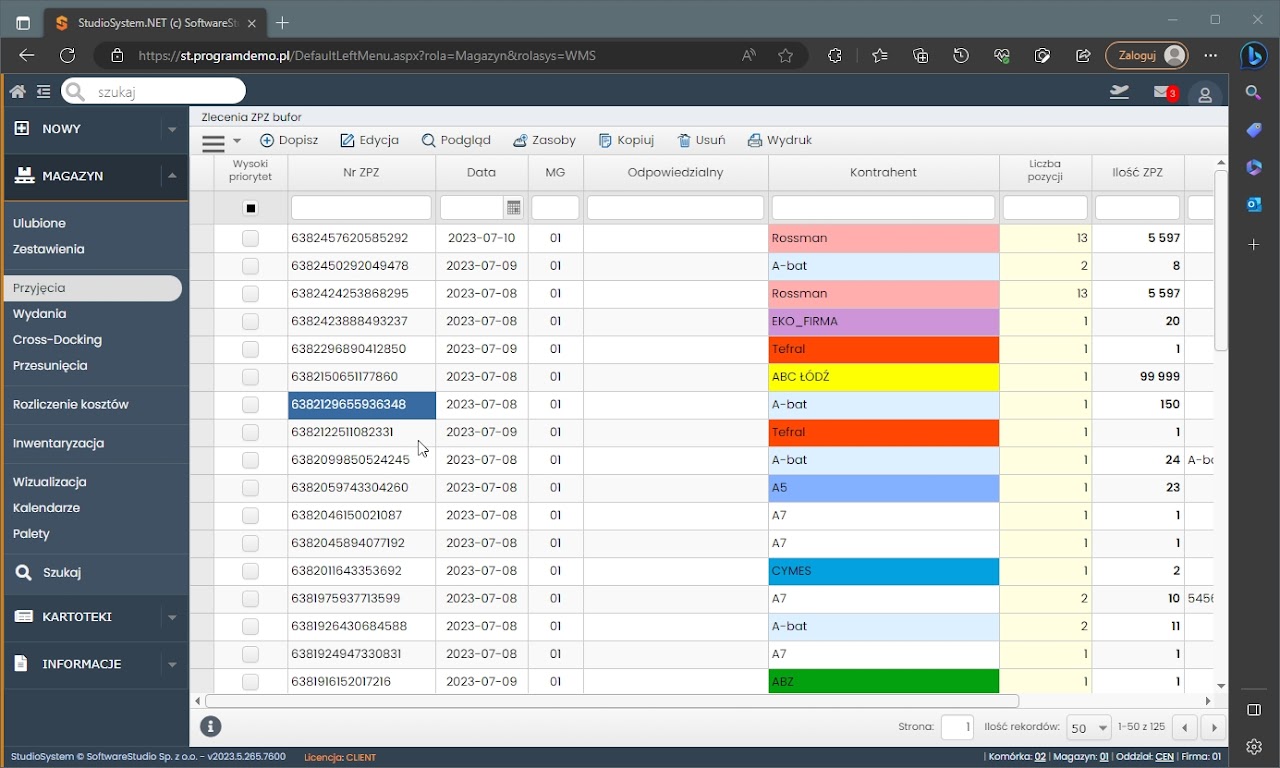Click the Zasoby toolbar button
This screenshot has width=1280, height=768.
[544, 141]
